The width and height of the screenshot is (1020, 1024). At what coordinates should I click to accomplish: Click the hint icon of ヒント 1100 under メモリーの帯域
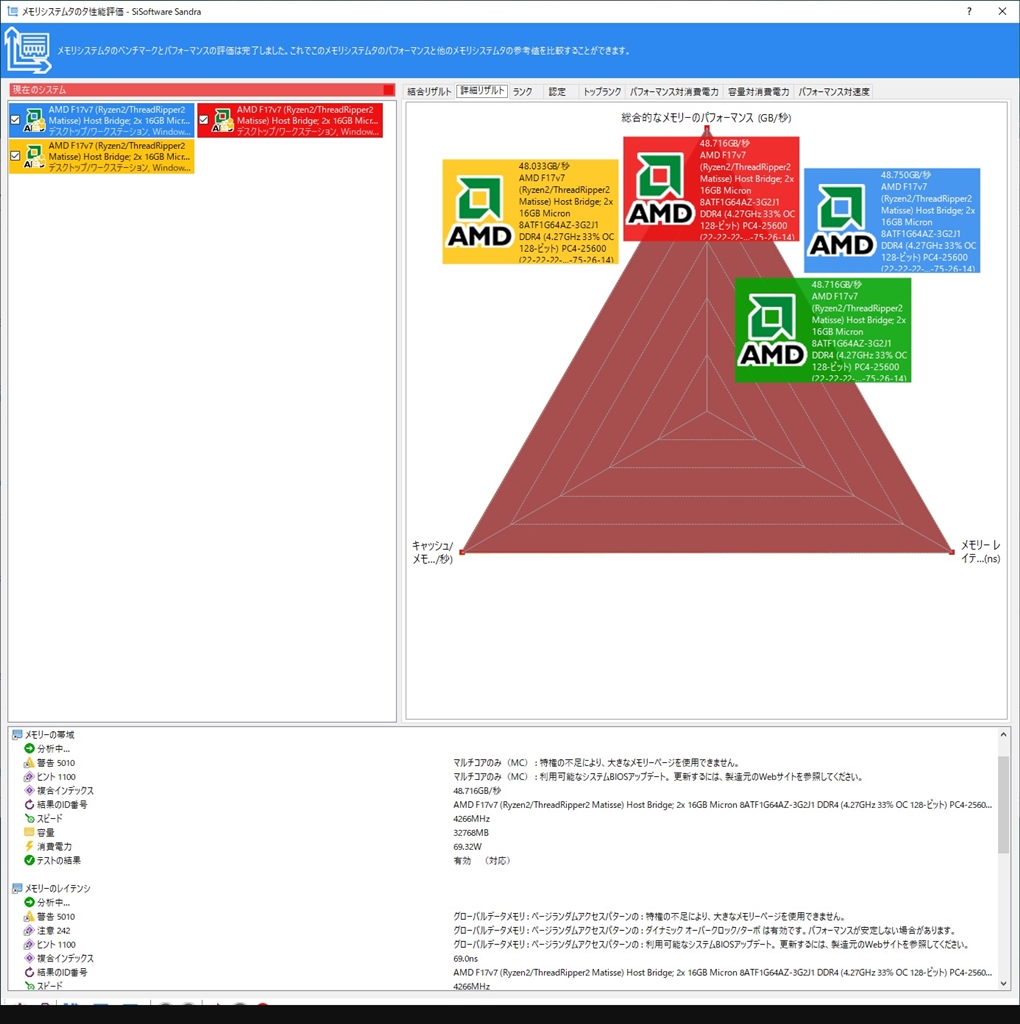[x=29, y=776]
